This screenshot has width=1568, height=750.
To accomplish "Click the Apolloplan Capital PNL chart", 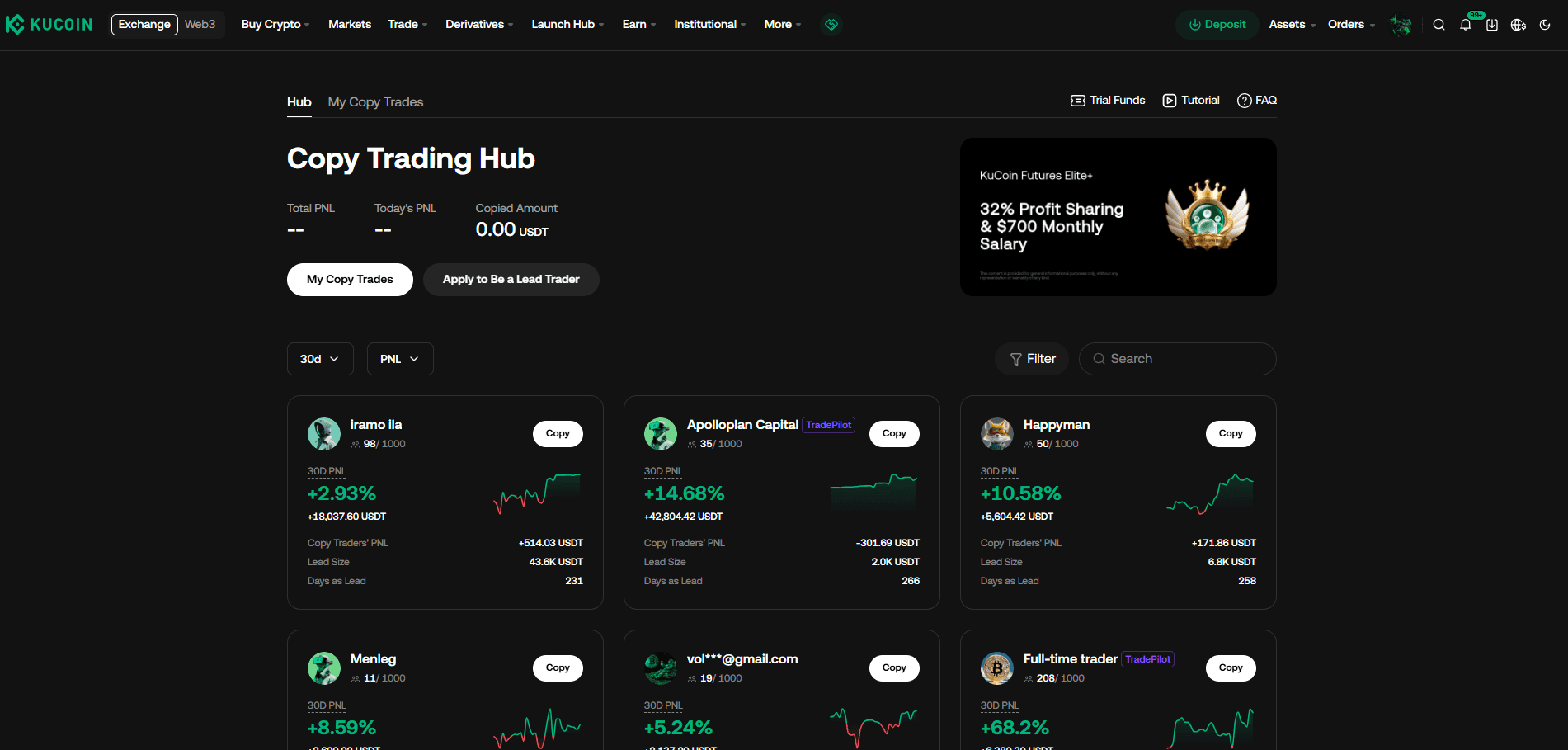I will coord(873,493).
